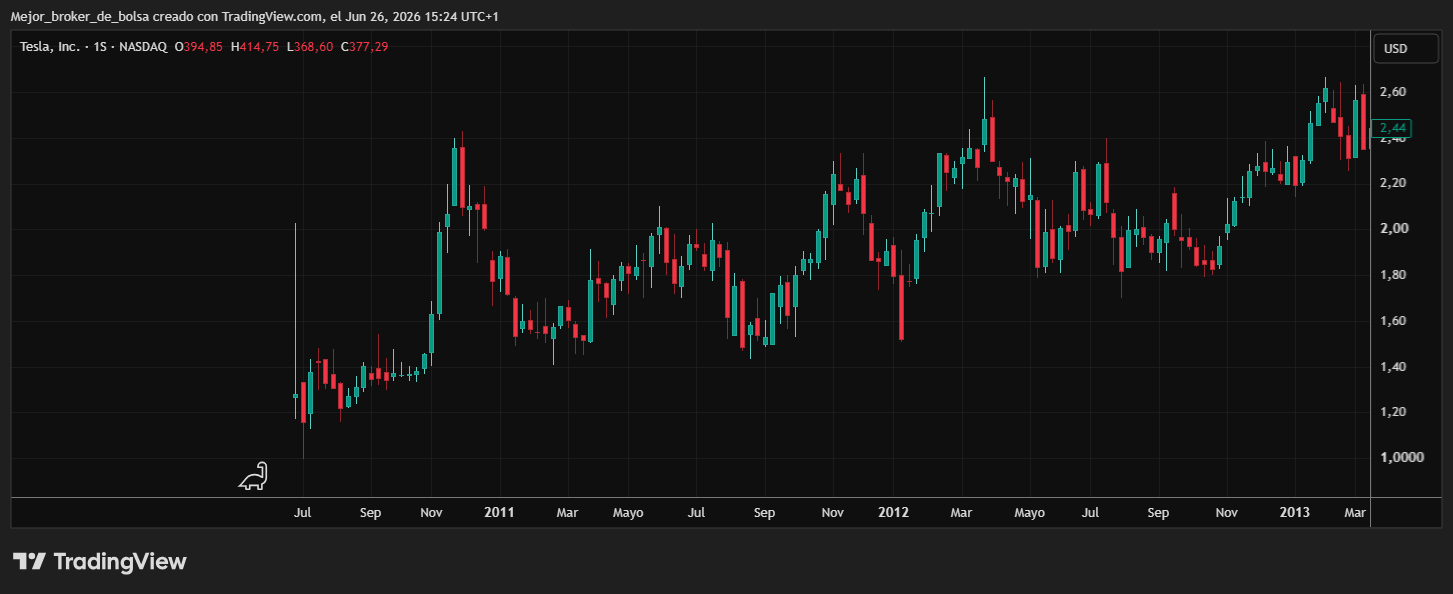Click the 1,60 price axis label
The image size is (1453, 594).
tap(1393, 321)
